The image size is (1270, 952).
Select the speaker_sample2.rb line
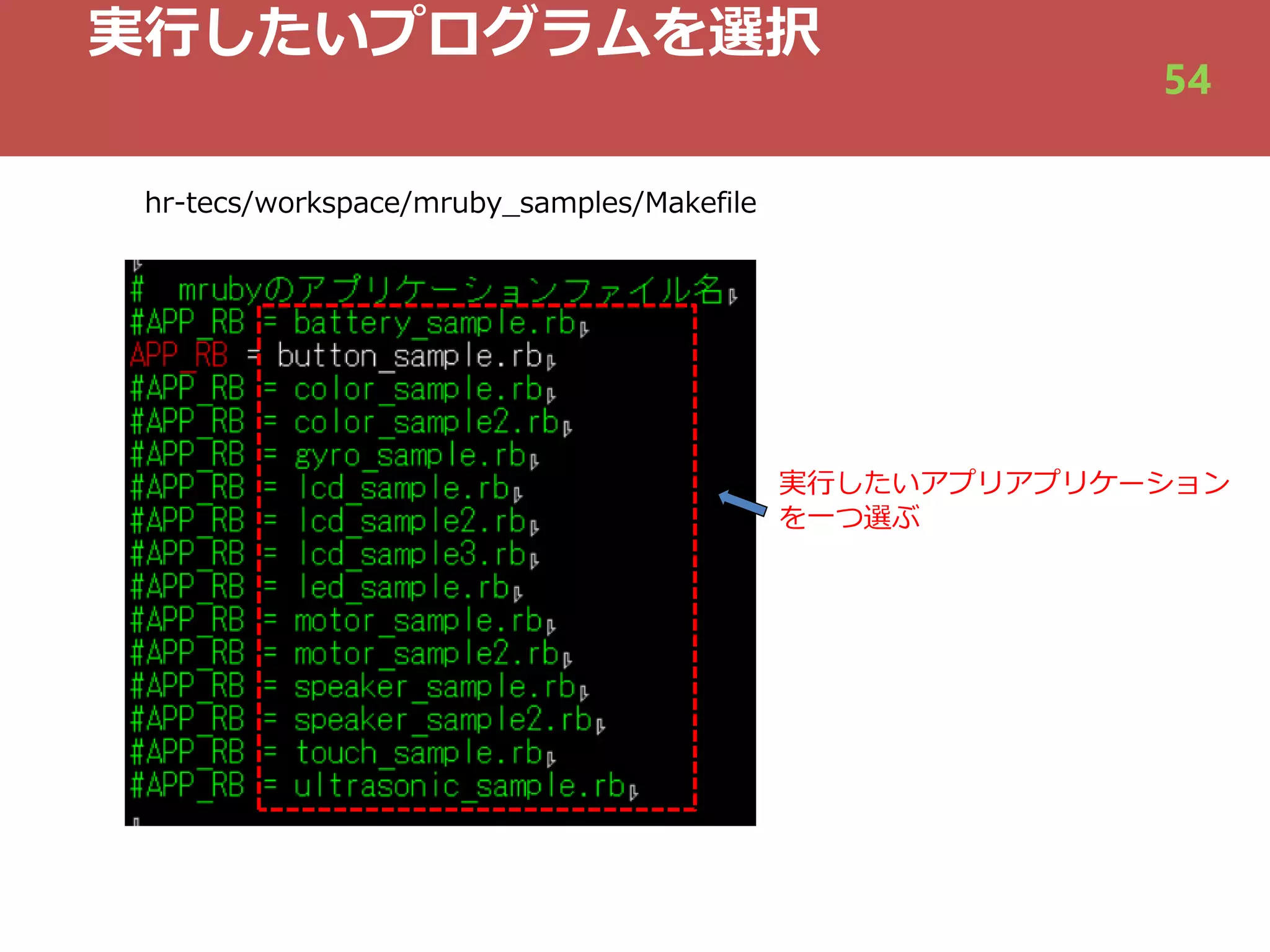[368, 720]
